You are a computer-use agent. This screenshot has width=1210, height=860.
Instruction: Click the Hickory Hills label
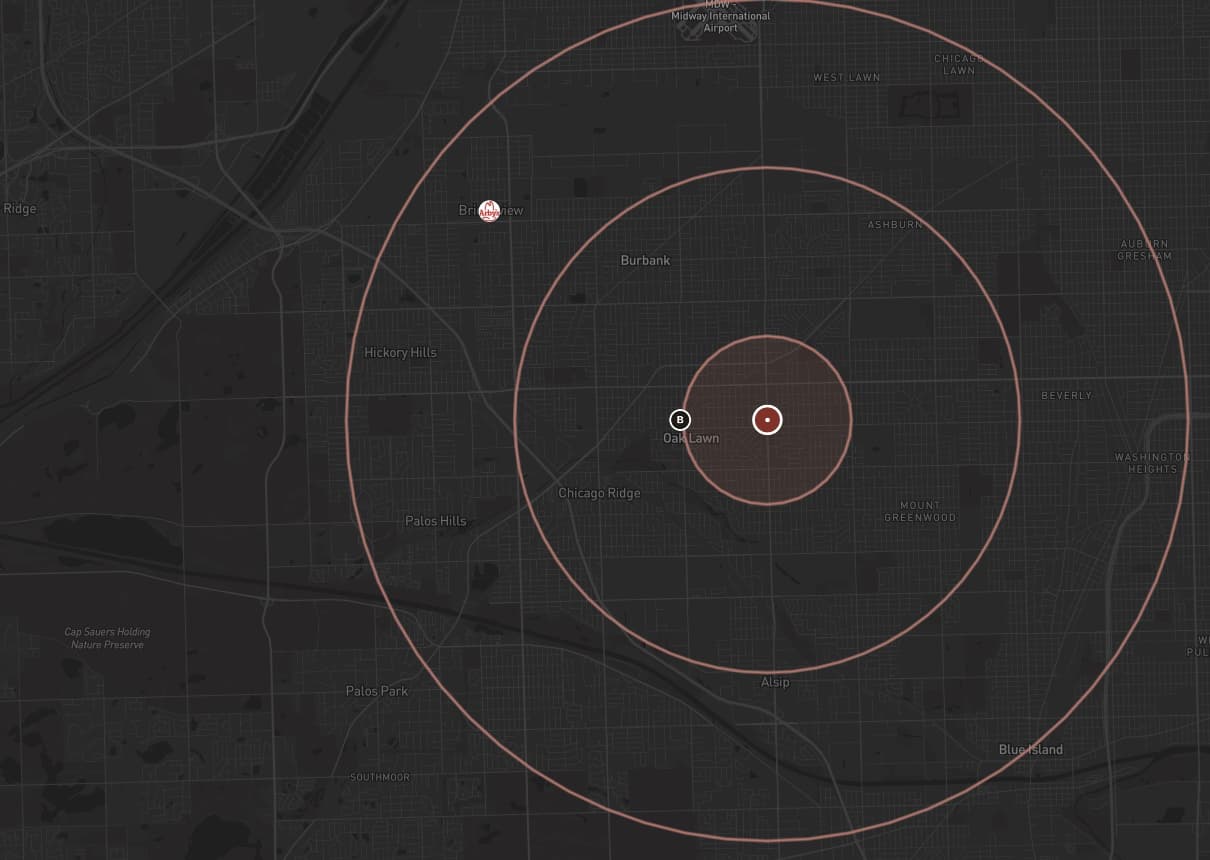click(x=400, y=352)
